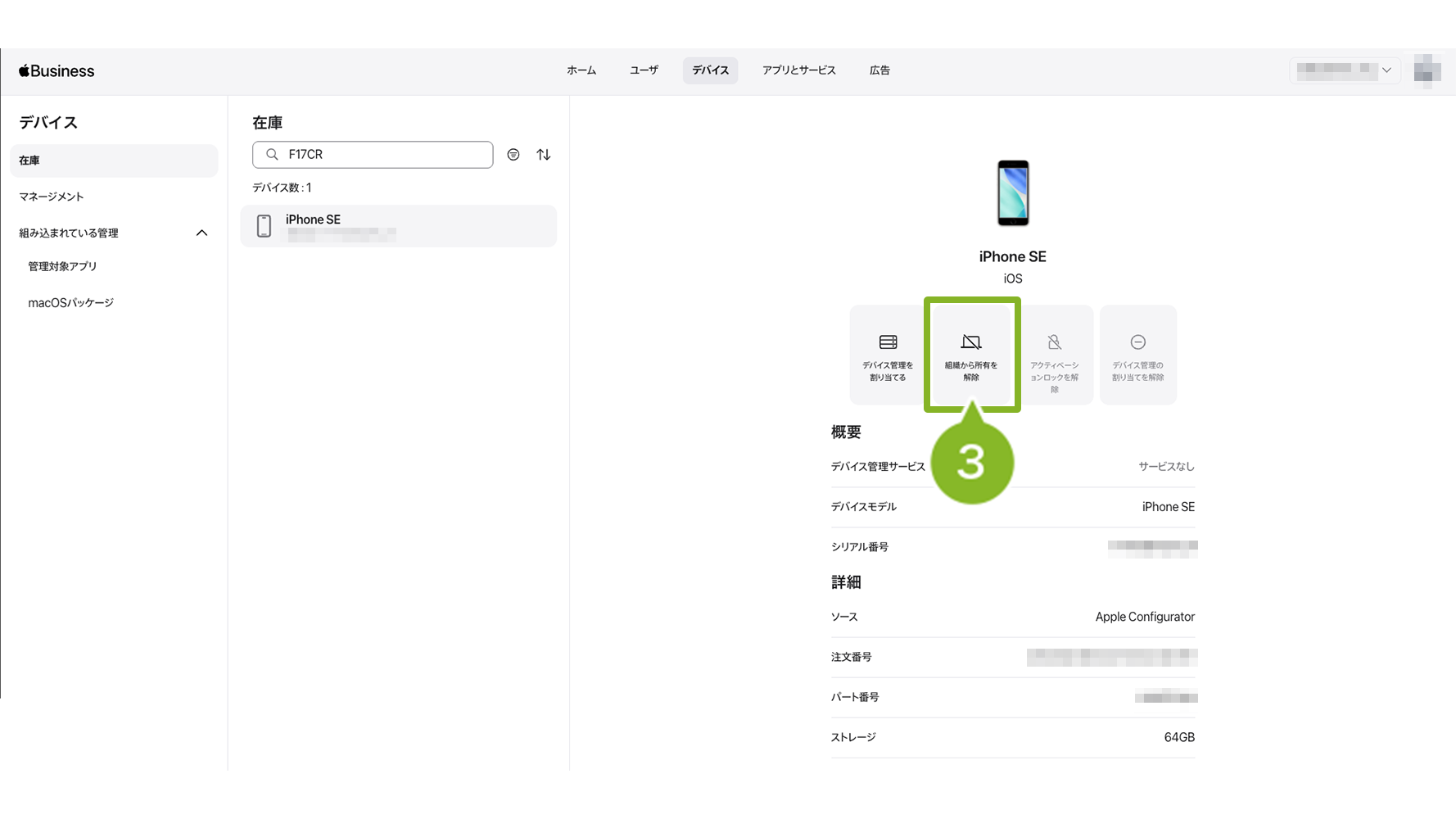Switch to the ユーザ tab
This screenshot has height=819, width=1456.
(644, 70)
